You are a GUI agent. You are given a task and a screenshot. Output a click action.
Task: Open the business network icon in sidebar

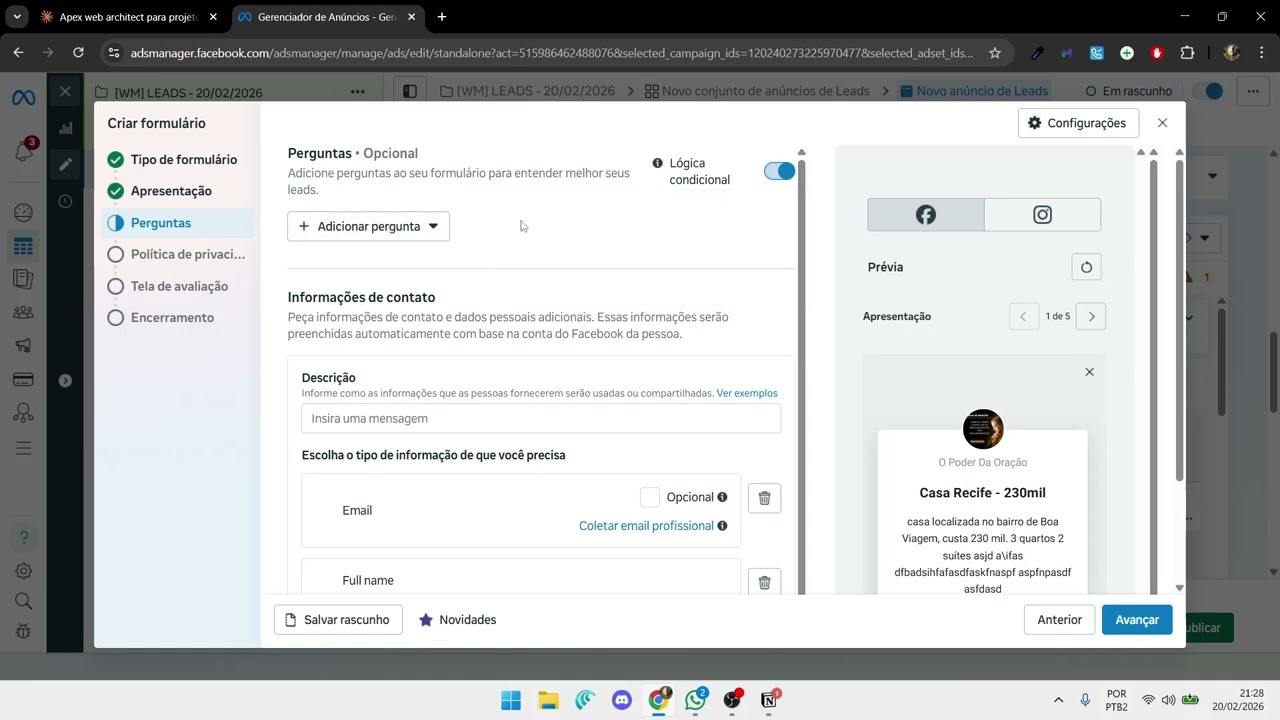[x=23, y=413]
